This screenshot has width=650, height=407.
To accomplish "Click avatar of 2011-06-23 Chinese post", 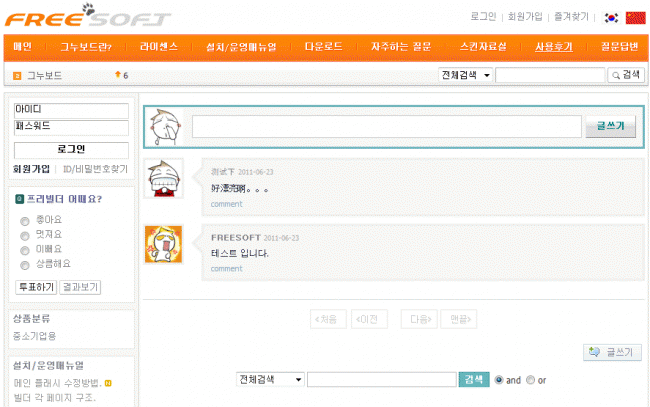I will [164, 178].
